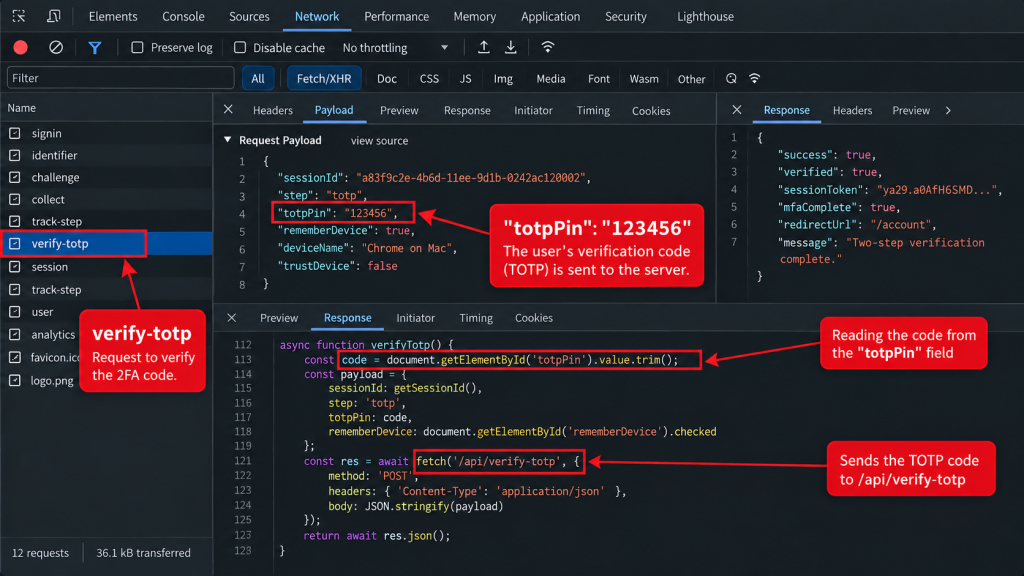Close the right Response pane with X
Screen dimensions: 1024x576
click(737, 110)
